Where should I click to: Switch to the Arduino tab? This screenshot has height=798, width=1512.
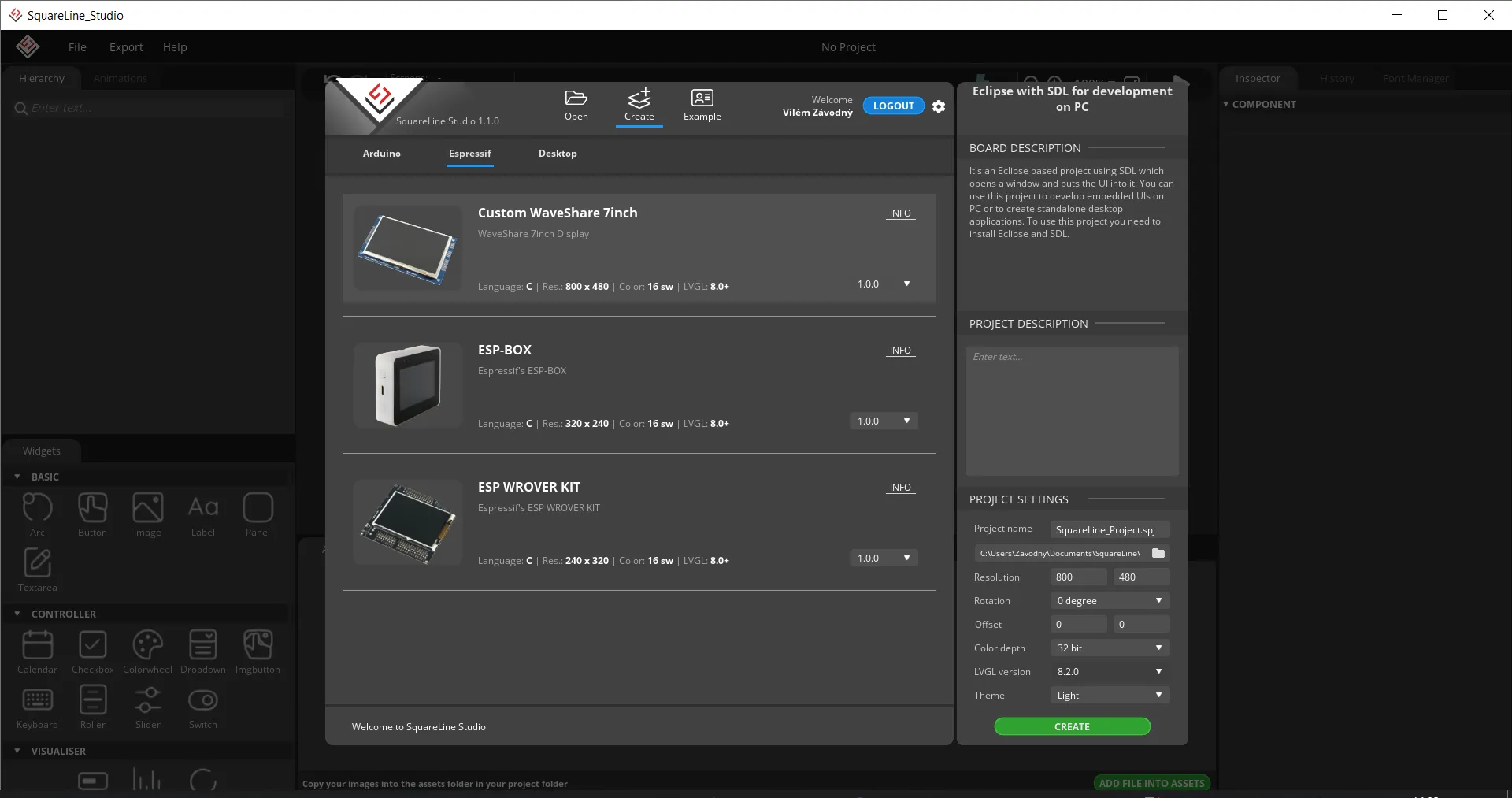click(x=381, y=154)
